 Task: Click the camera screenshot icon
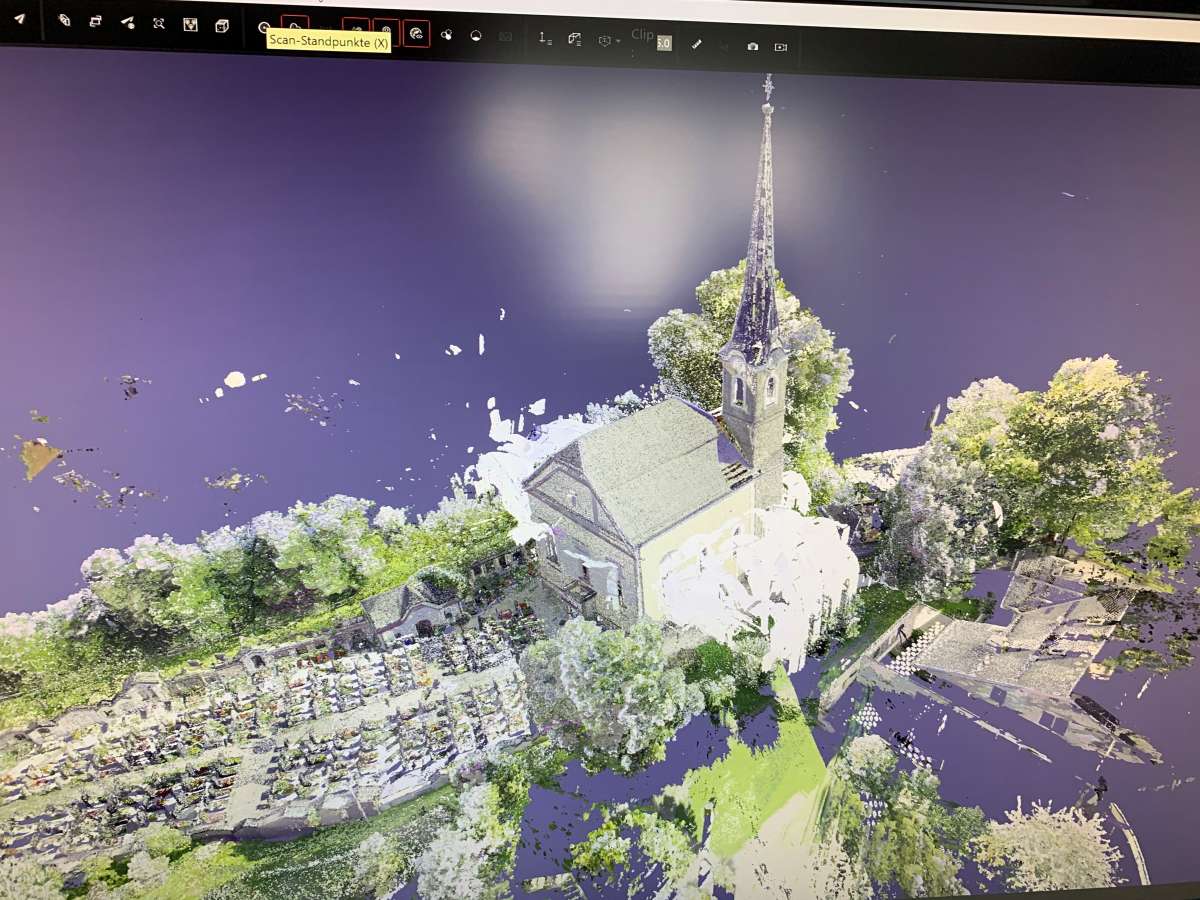(x=752, y=46)
